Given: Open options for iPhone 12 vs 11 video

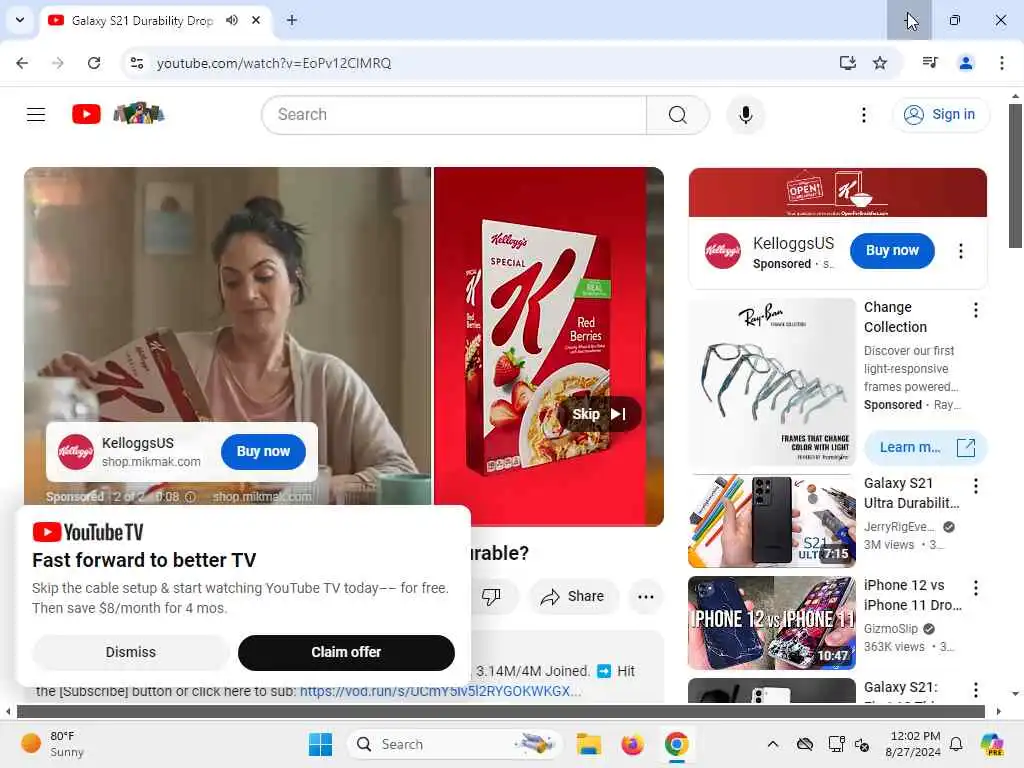Looking at the screenshot, I should click(976, 588).
